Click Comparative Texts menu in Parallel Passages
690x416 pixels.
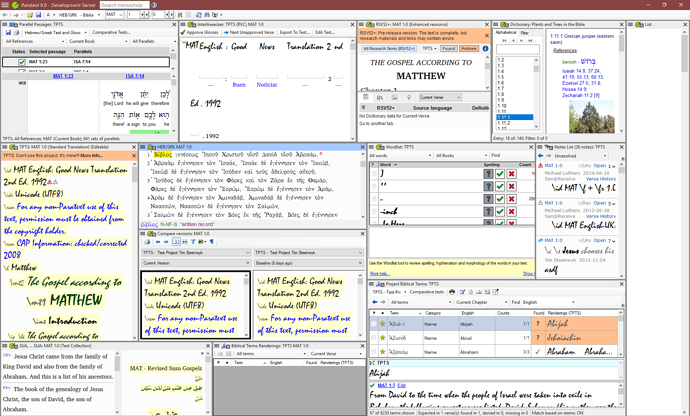click(111, 33)
